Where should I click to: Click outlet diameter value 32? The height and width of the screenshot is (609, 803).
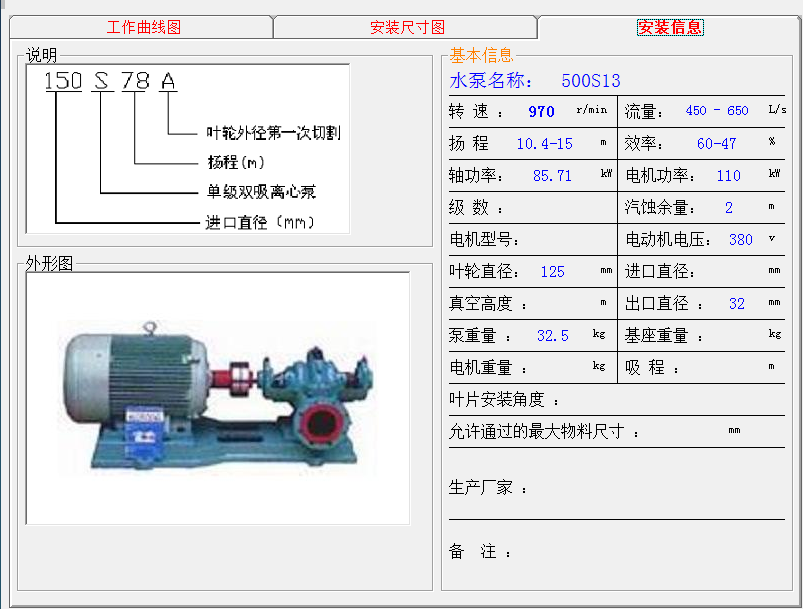736,304
